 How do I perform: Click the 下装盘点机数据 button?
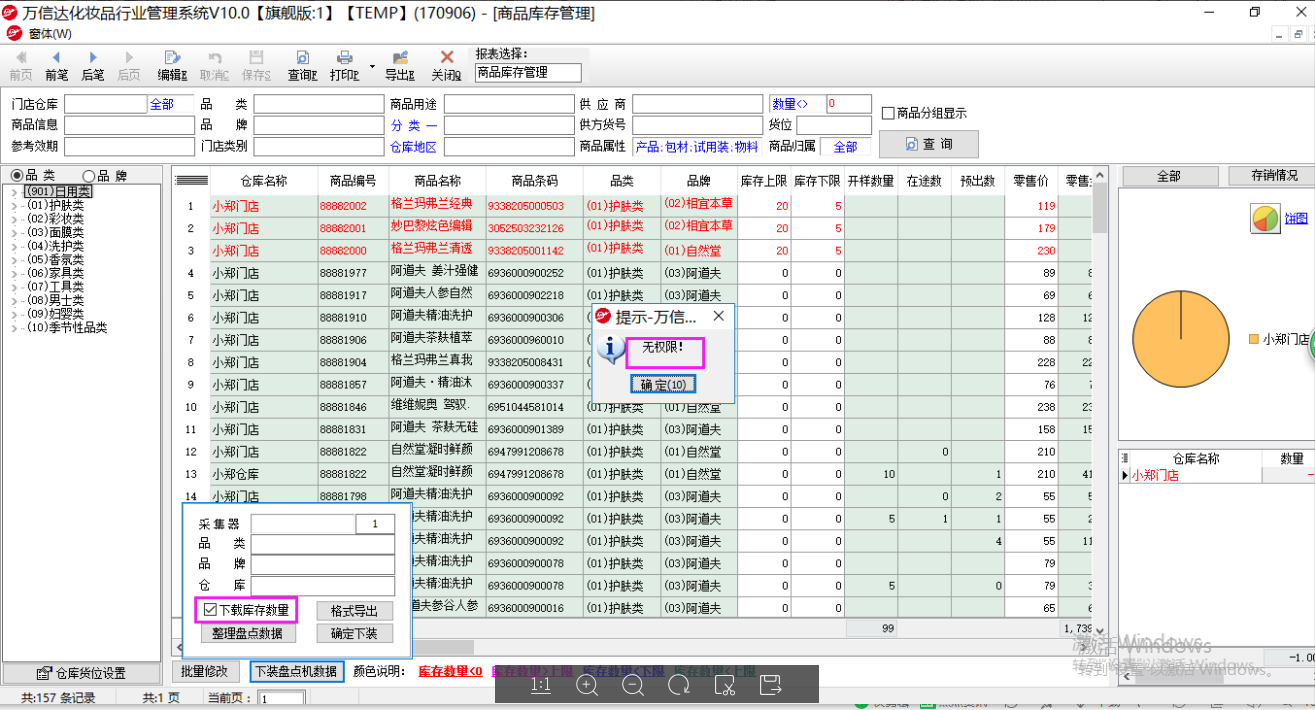(296, 671)
